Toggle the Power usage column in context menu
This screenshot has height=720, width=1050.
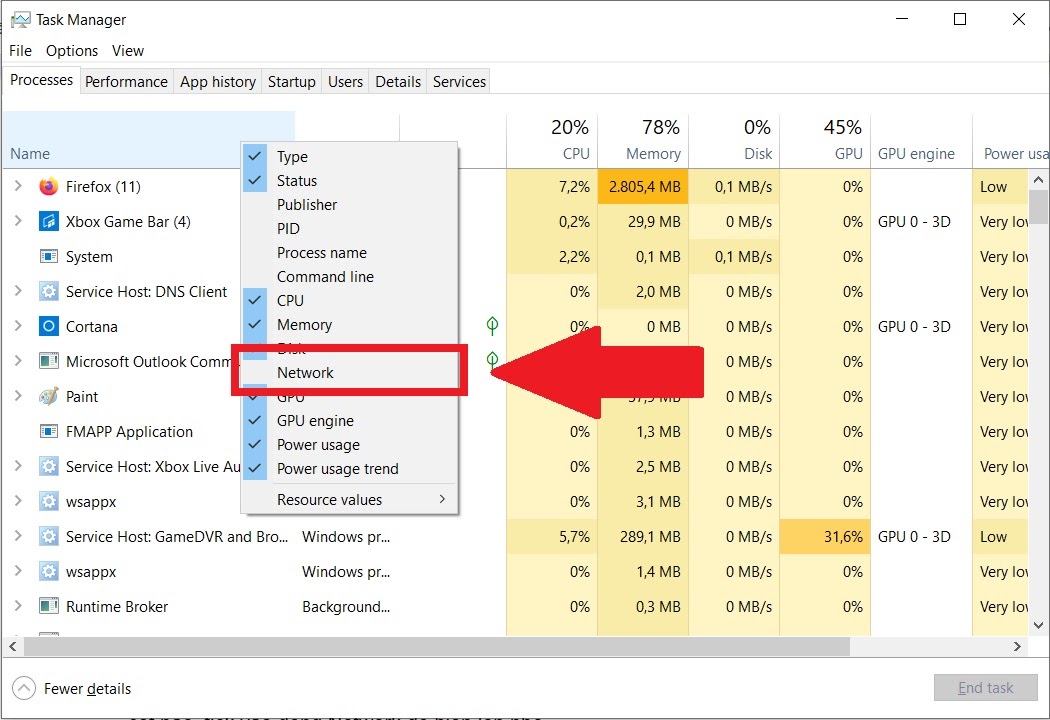(x=349, y=445)
